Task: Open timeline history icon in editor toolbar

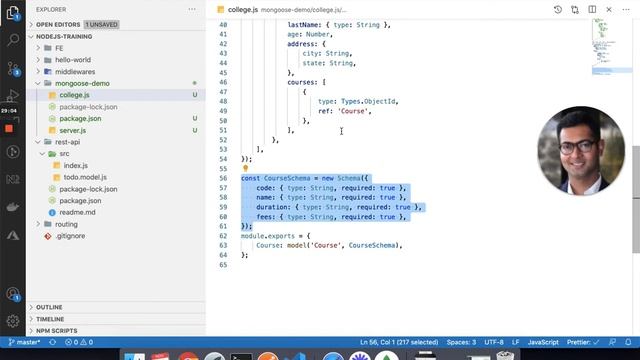Action: pyautogui.click(x=558, y=9)
